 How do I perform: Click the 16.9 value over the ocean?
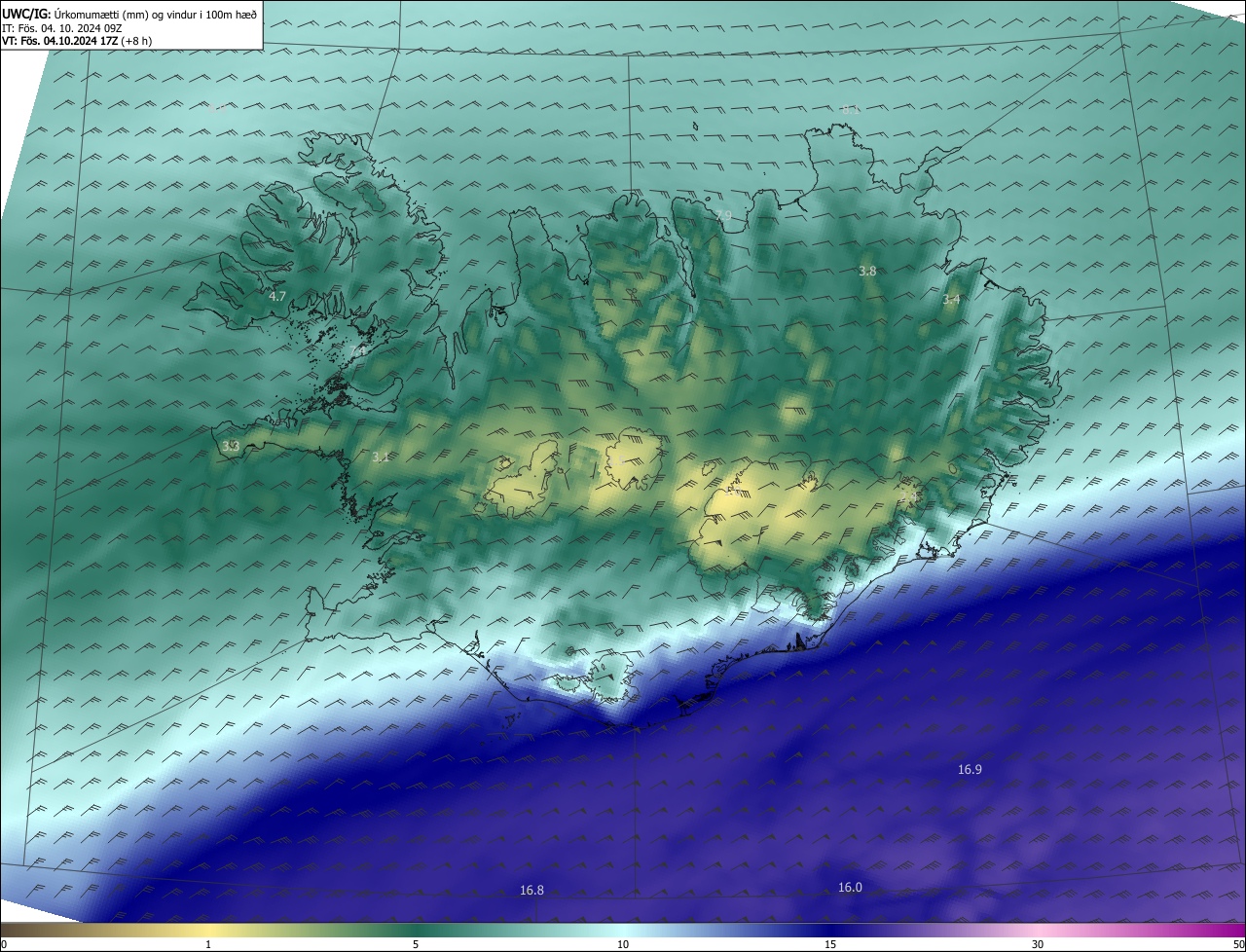[x=970, y=769]
